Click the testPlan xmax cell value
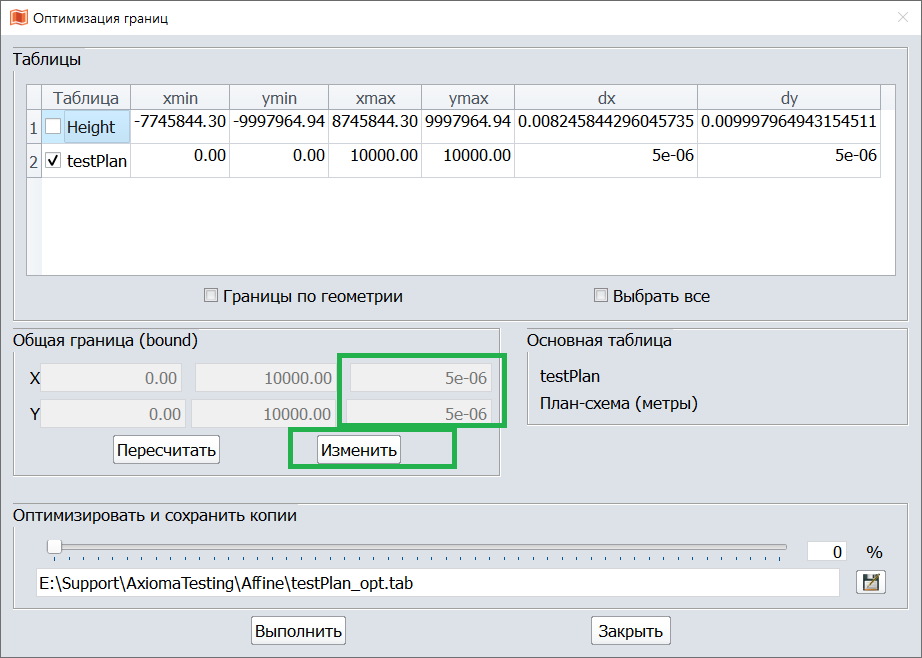Screen dimensions: 922x658 [x=374, y=156]
